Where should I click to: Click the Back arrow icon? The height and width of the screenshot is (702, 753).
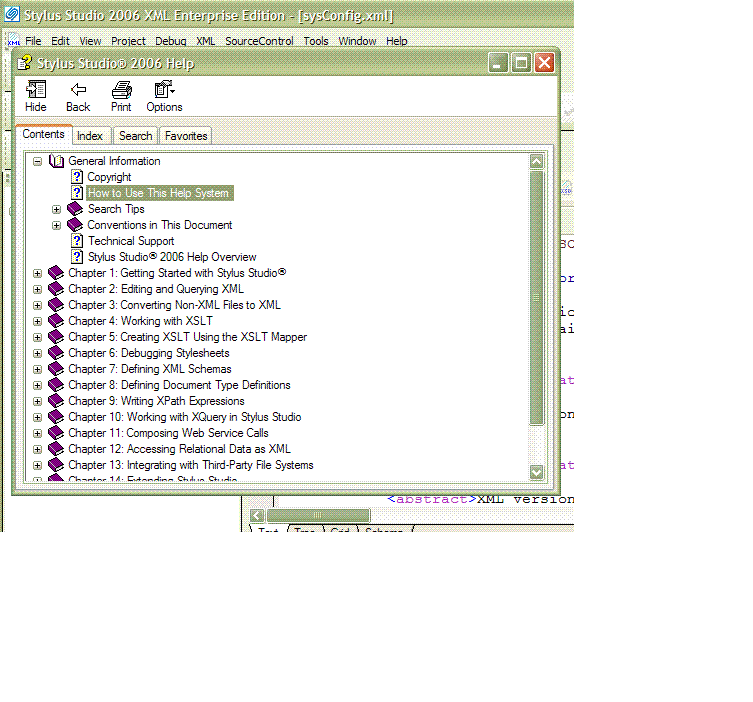pos(78,89)
